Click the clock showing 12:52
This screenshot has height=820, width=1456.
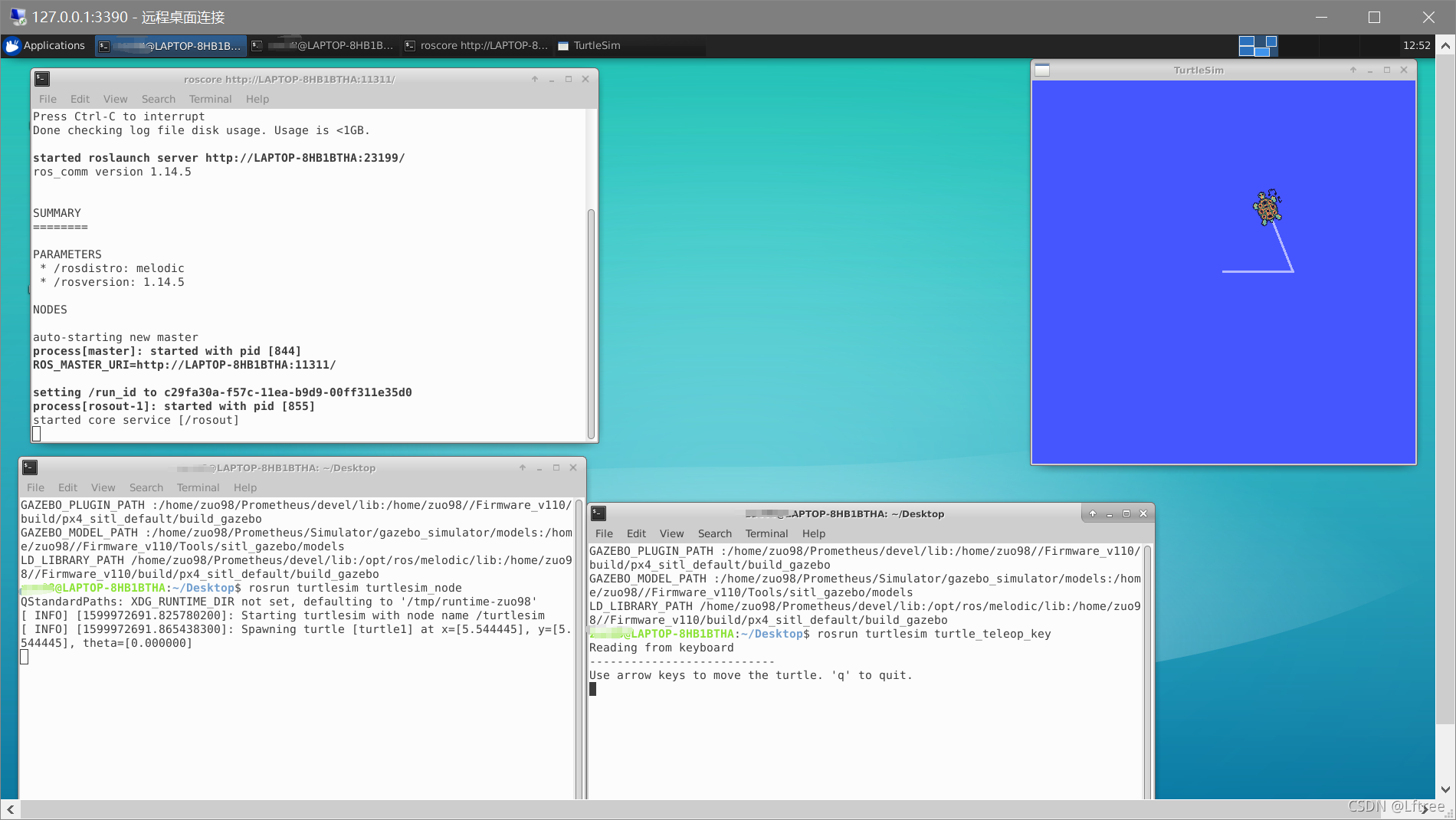(x=1416, y=46)
